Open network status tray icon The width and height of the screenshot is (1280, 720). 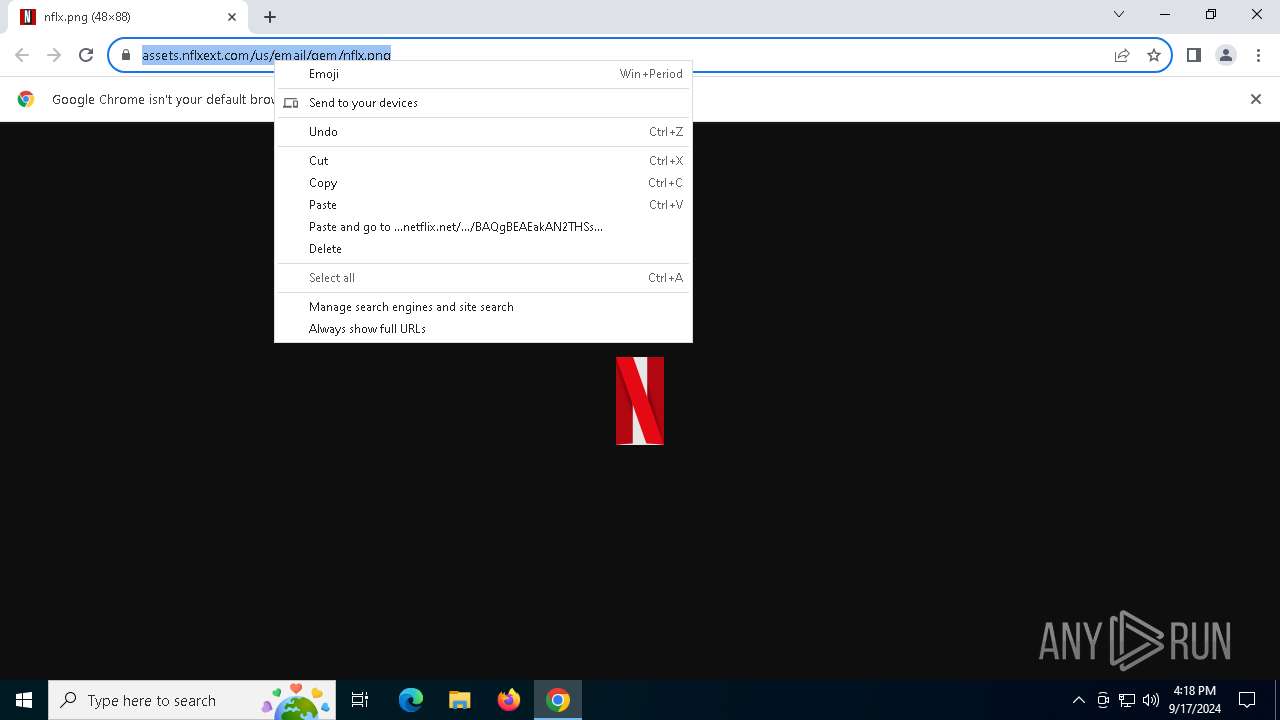1127,700
